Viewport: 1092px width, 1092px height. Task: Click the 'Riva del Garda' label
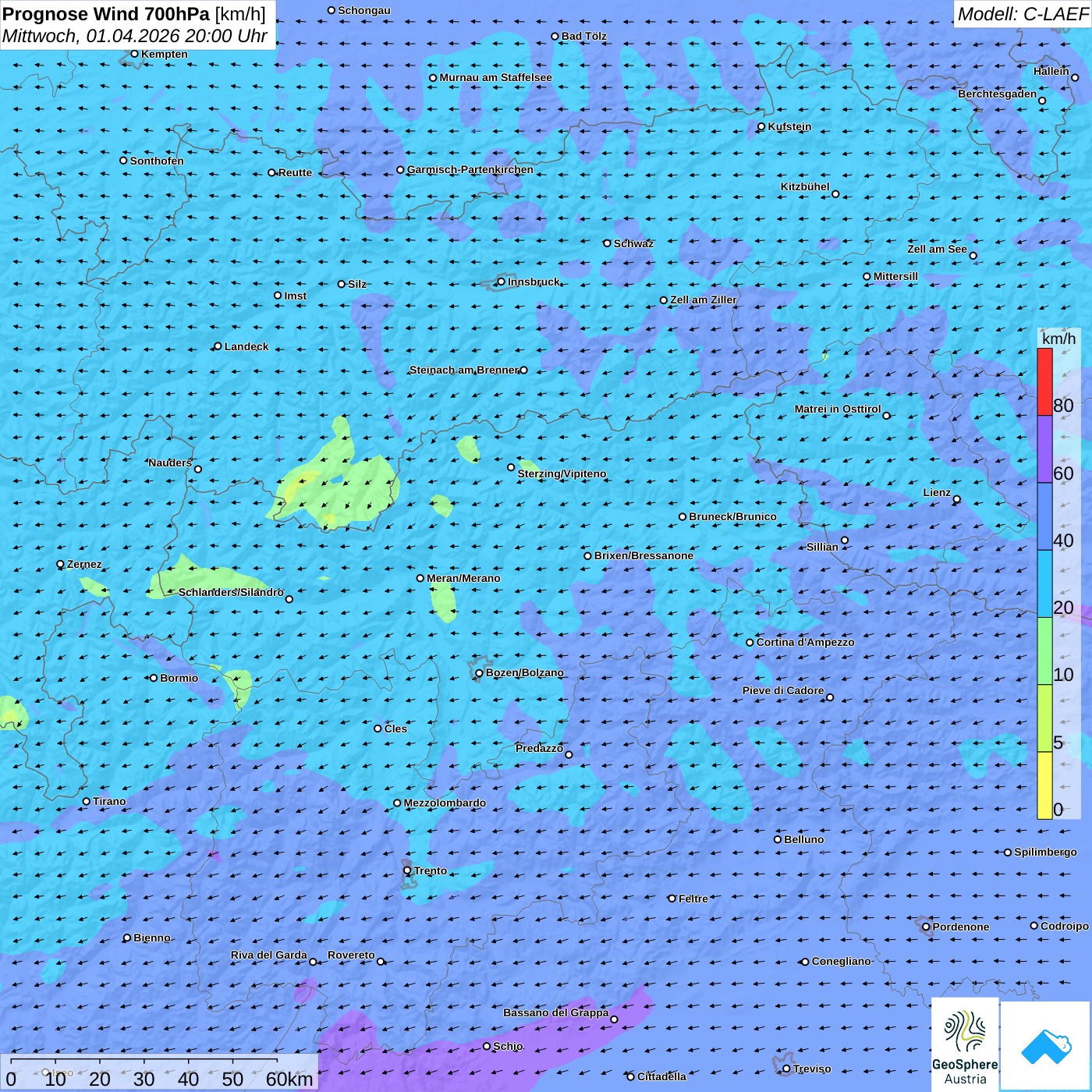269,955
